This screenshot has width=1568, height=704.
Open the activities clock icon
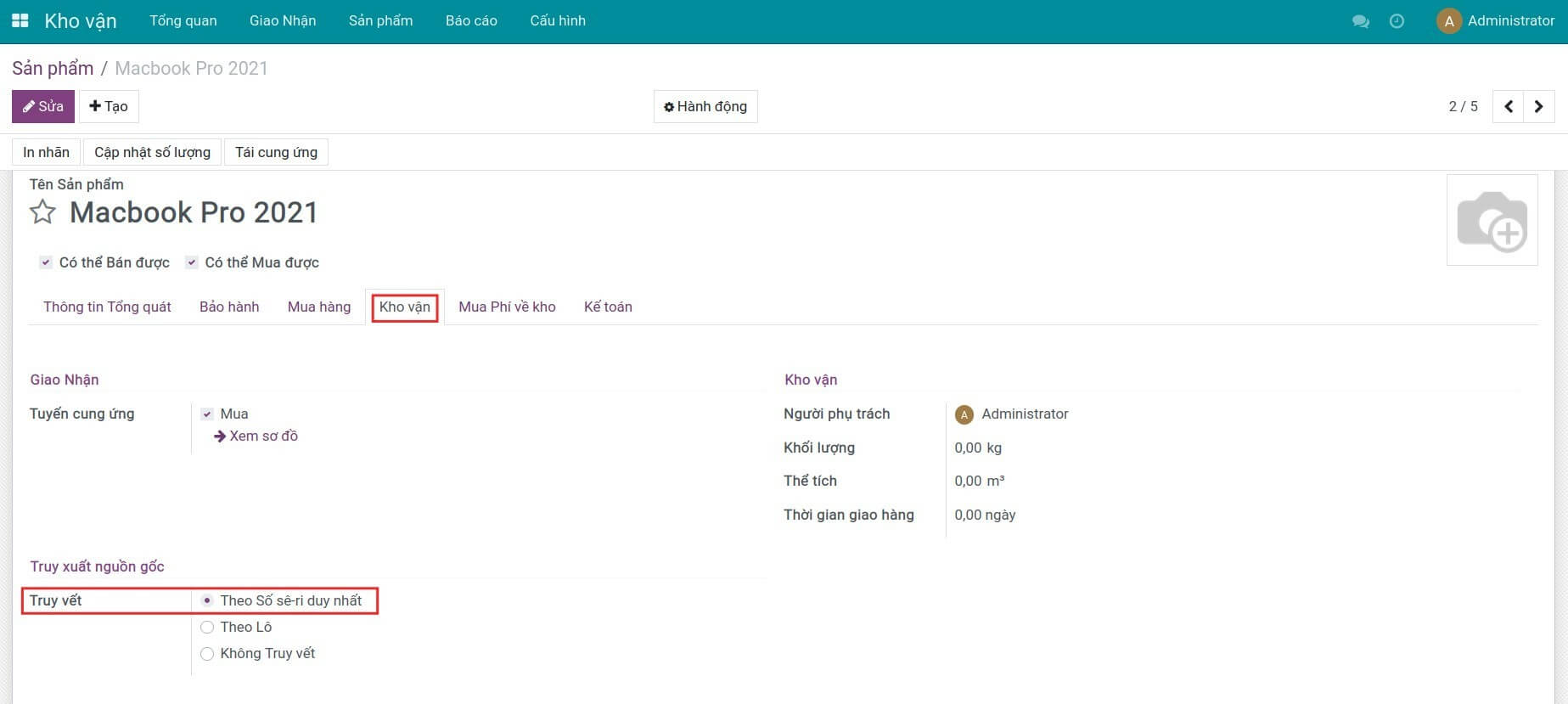click(1397, 21)
